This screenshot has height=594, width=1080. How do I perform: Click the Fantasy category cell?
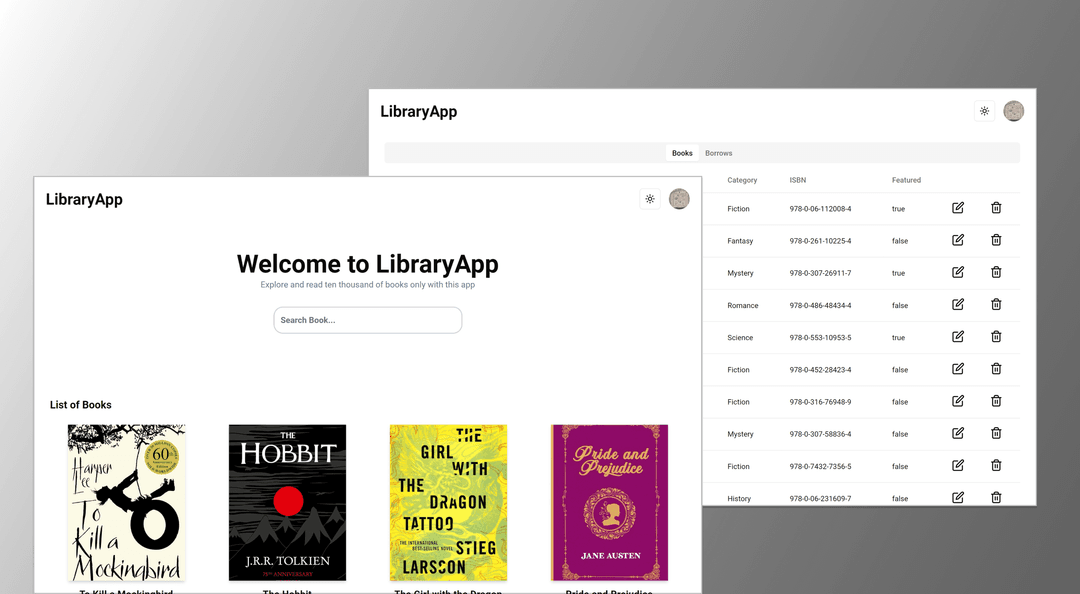(x=740, y=241)
